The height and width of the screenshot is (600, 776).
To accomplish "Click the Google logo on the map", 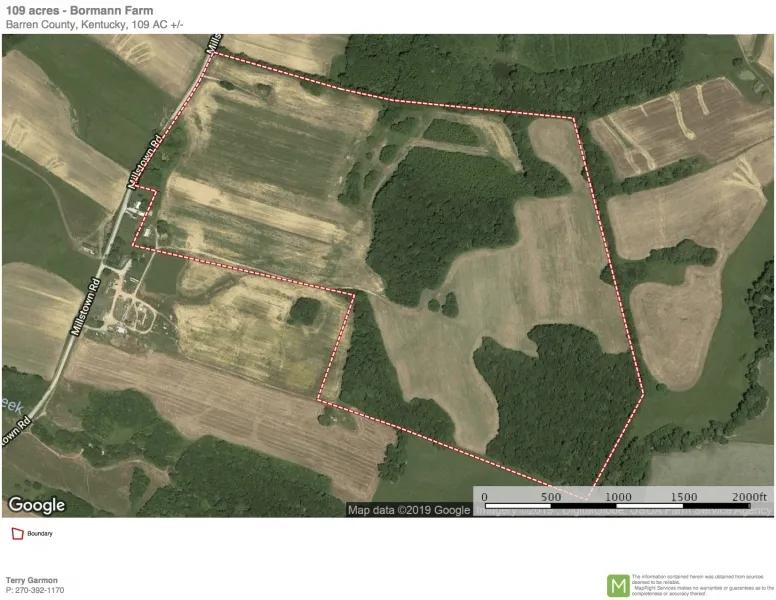I will 37,505.
